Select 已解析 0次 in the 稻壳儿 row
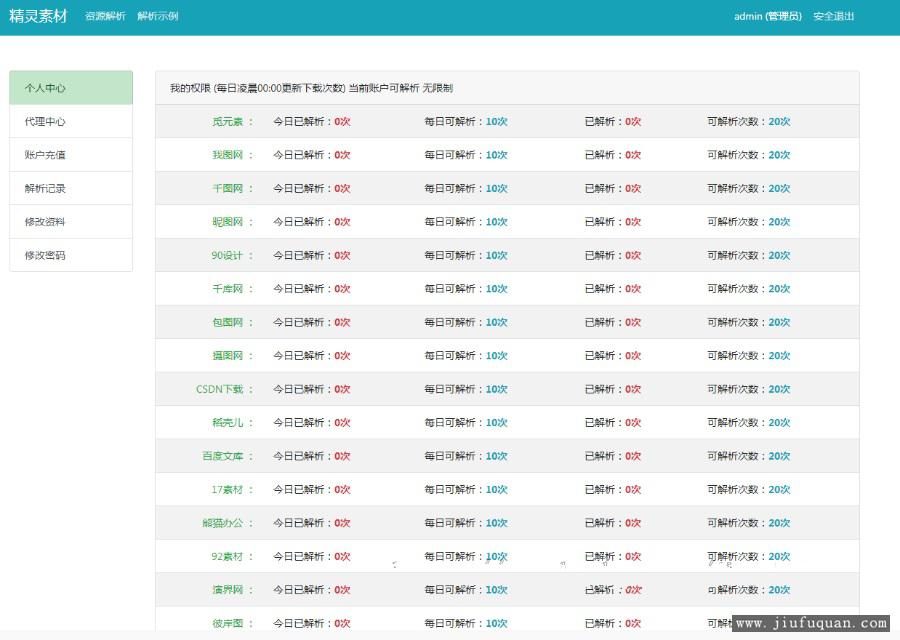The height and width of the screenshot is (640, 900). click(612, 422)
